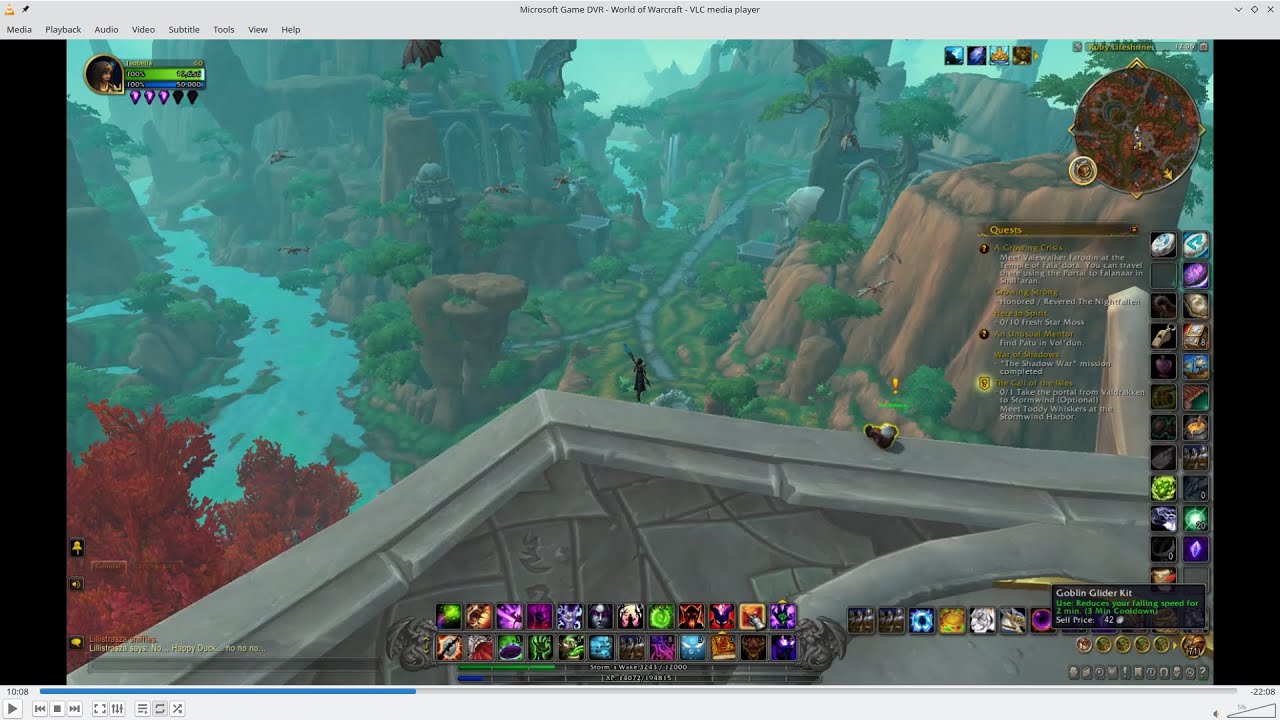The image size is (1280, 720).
Task: Click the XP 14072/194815 experience bar
Action: (x=637, y=678)
